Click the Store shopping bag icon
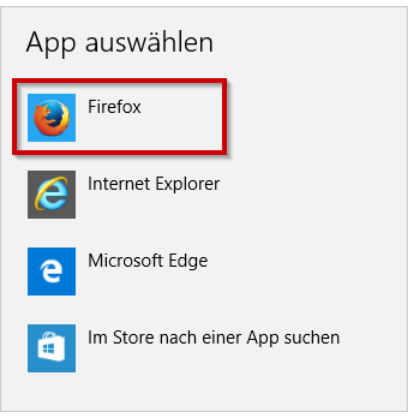The image size is (408, 417). tap(52, 348)
